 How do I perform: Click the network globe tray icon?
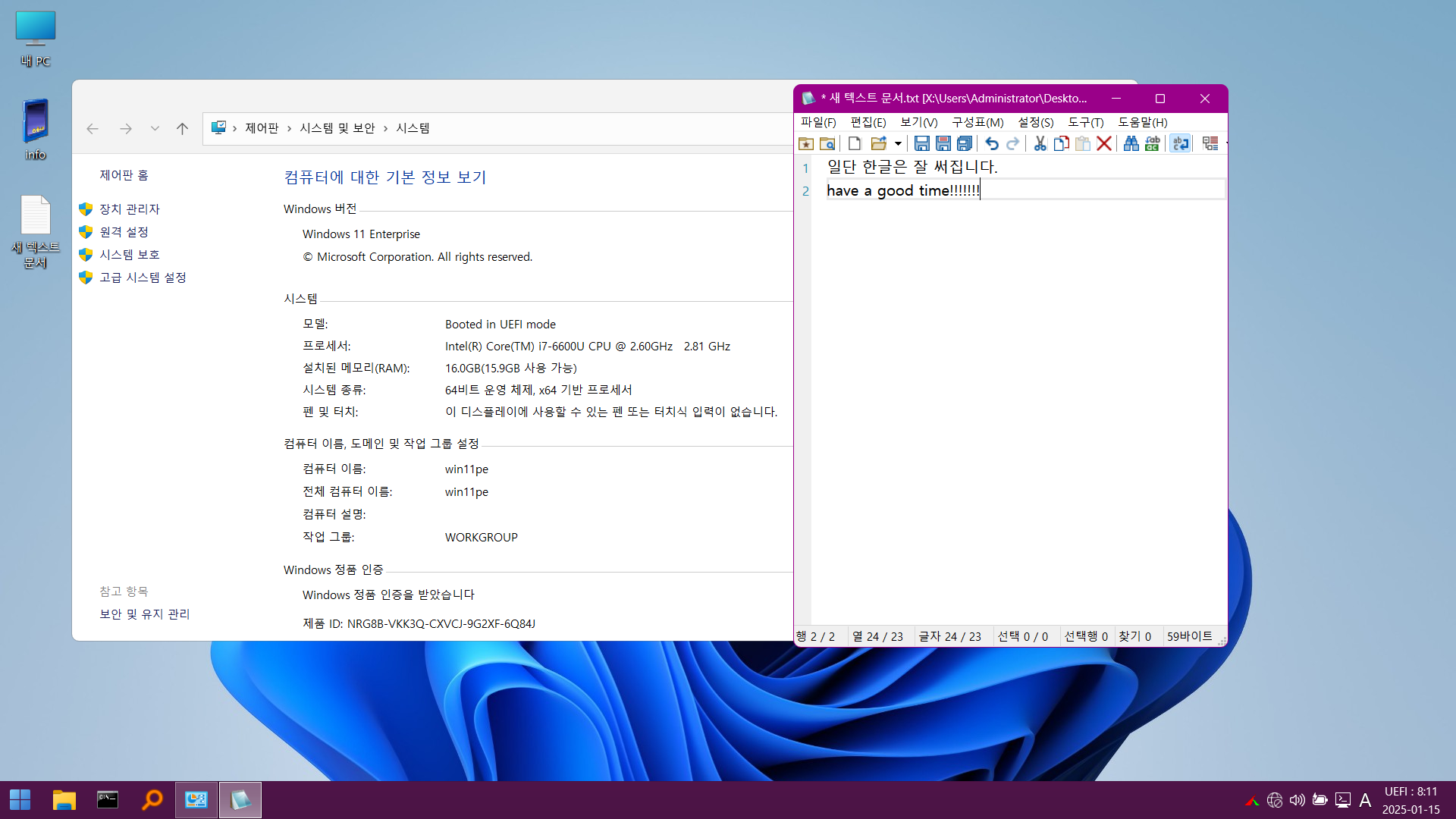tap(1275, 800)
